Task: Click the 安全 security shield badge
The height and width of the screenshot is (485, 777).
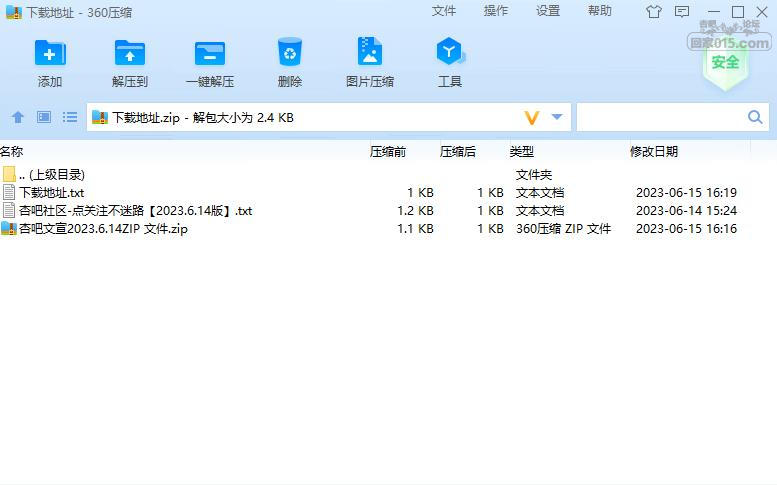Action: pos(725,64)
